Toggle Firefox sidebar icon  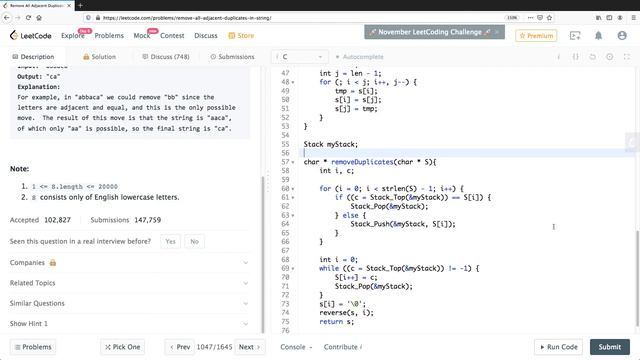[x=609, y=18]
